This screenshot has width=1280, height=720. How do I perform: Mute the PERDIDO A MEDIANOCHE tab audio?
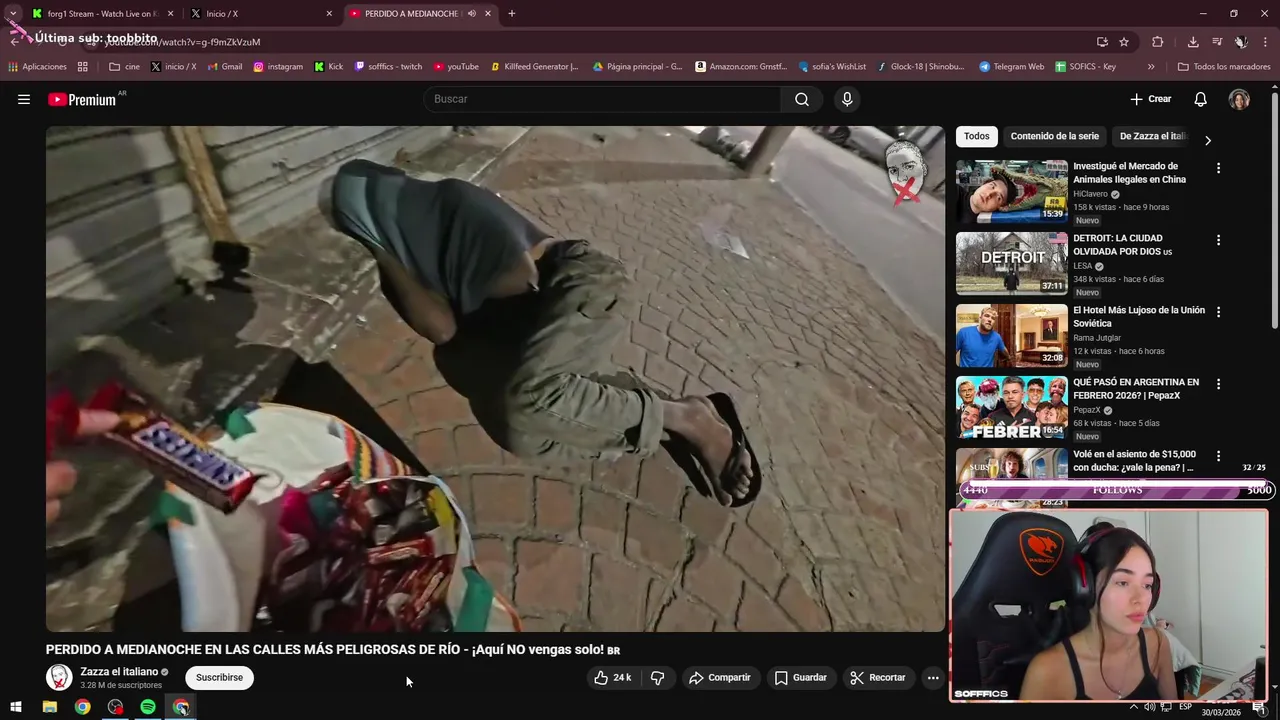(x=471, y=14)
